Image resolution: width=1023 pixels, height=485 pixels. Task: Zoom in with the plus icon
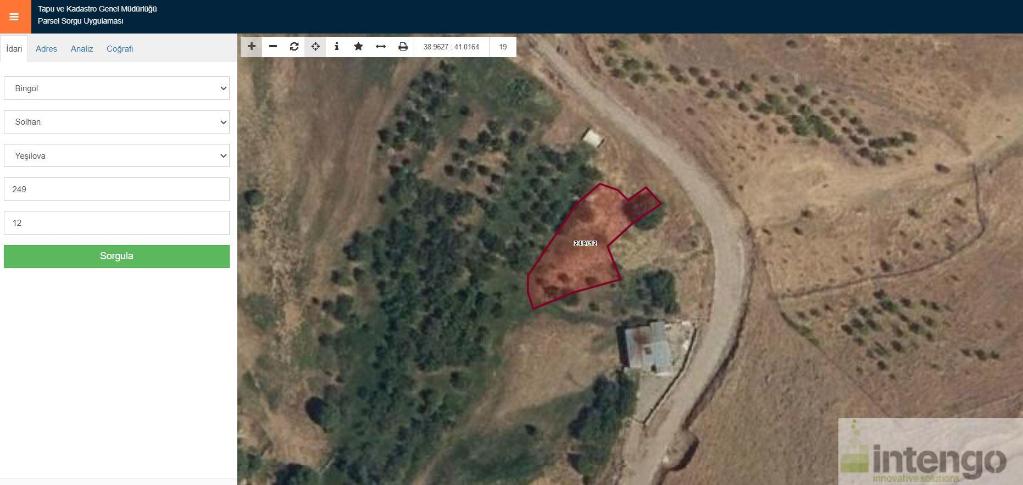coord(252,46)
